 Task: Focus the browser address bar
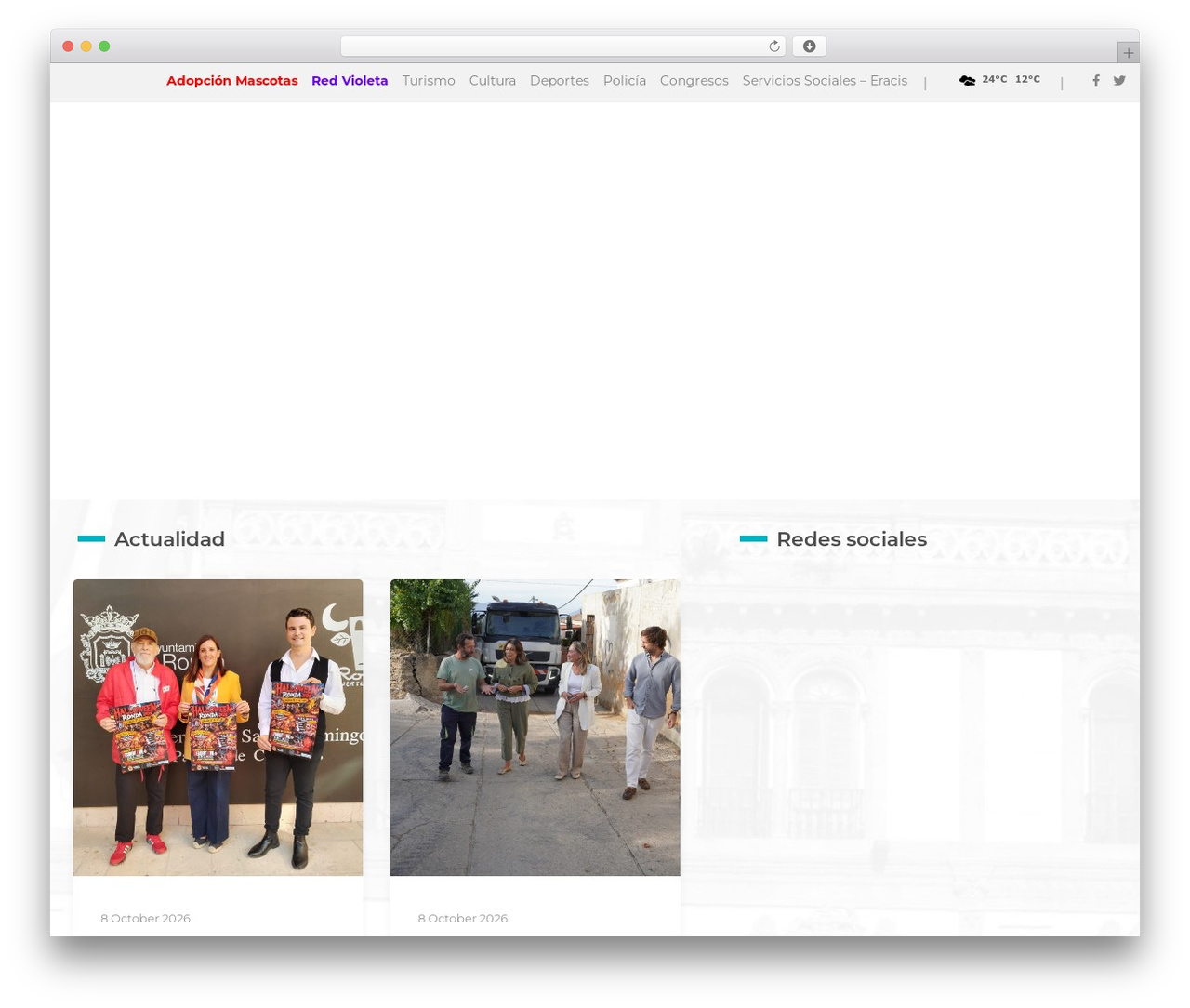pyautogui.click(x=563, y=46)
